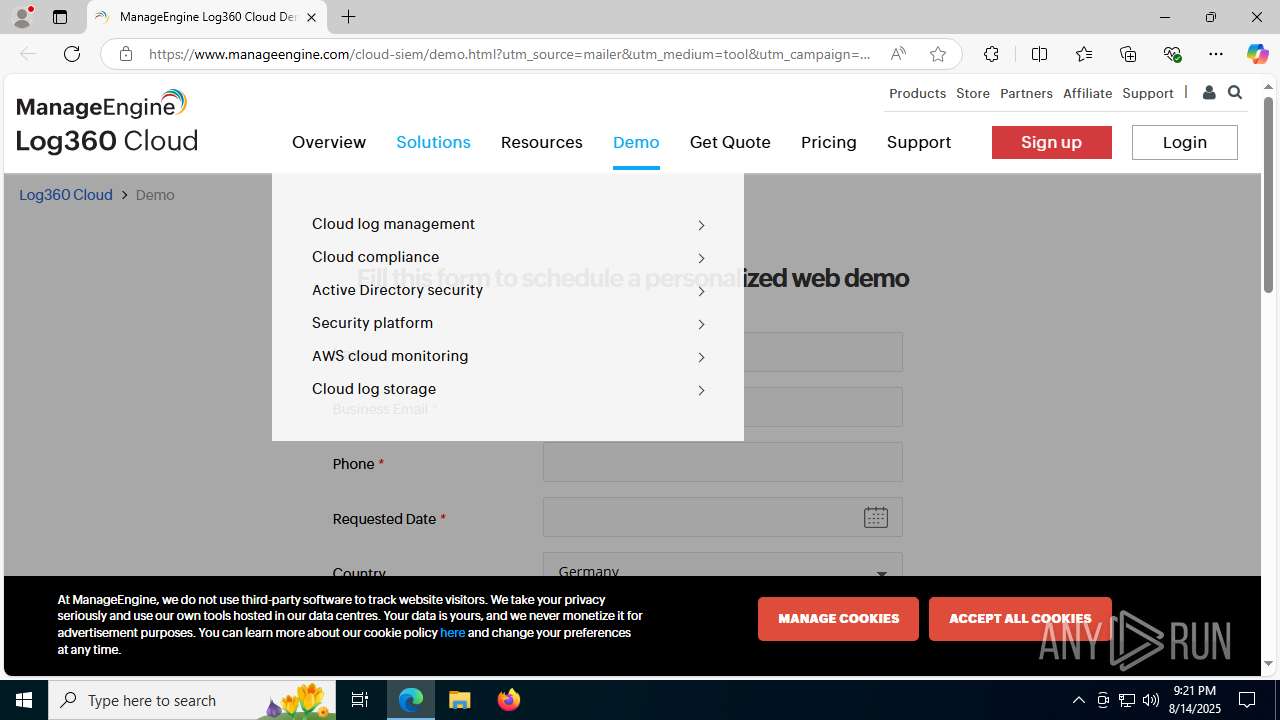Open the Country dropdown showing Germany
The image size is (1280, 720).
(x=723, y=565)
